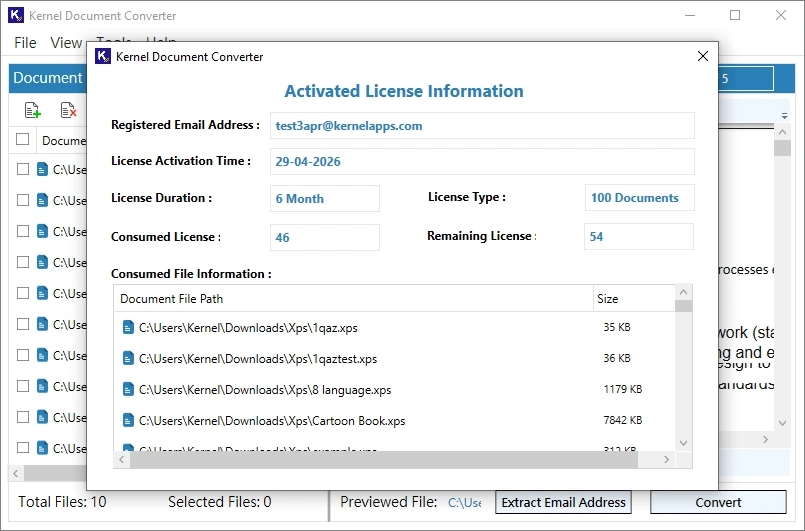Check the sixth document row checkbox

[23, 324]
